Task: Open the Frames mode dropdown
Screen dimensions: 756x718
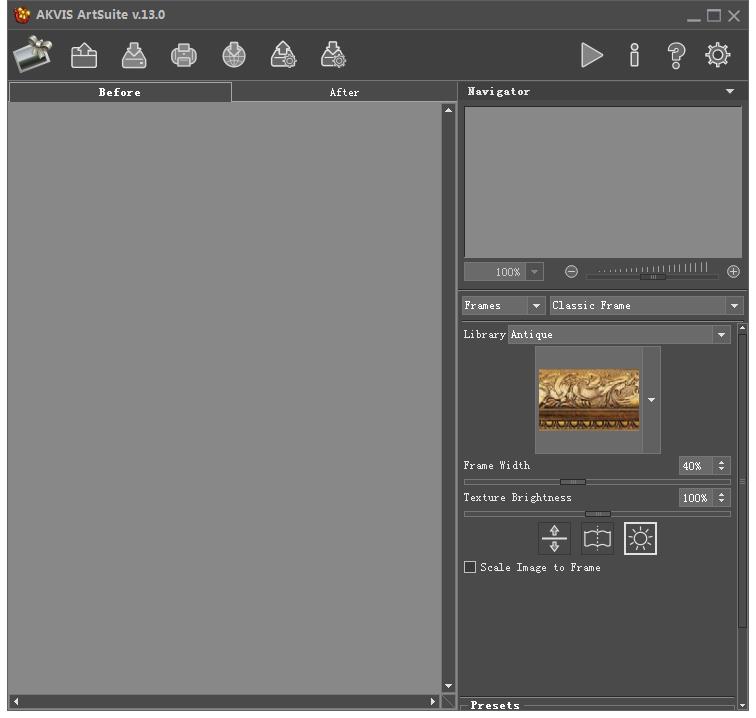Action: click(503, 306)
